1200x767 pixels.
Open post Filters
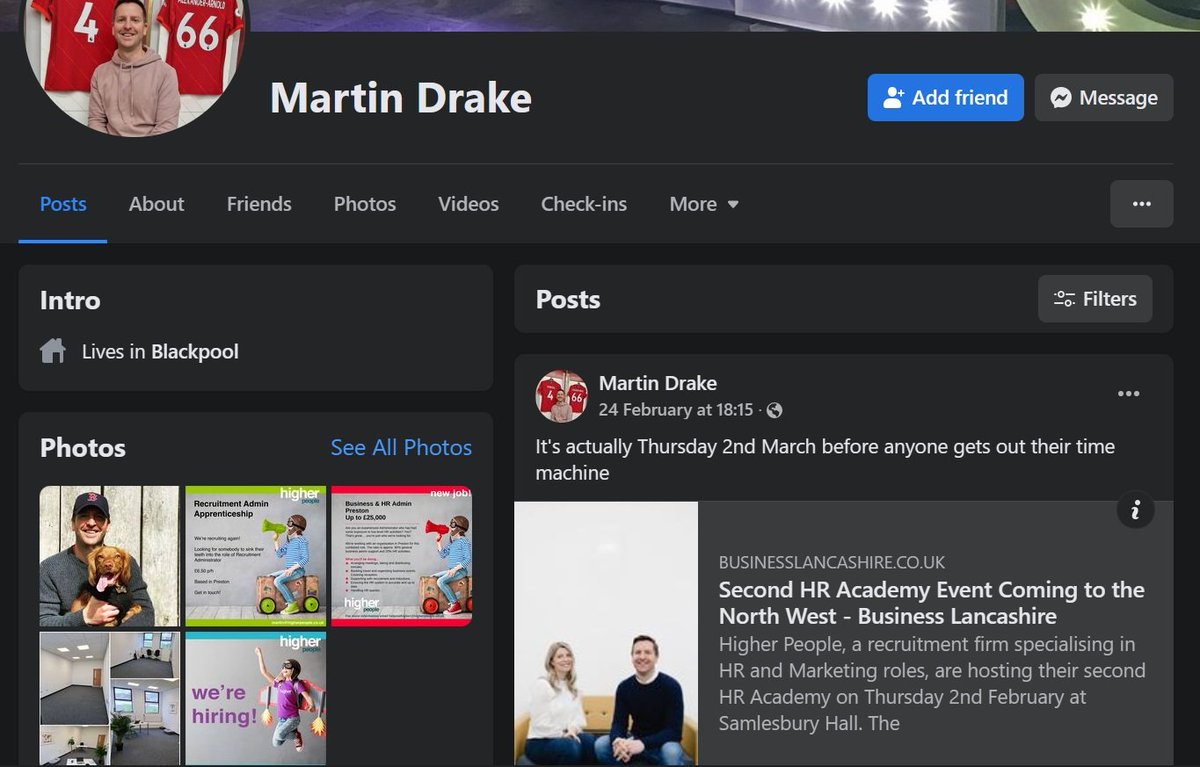(1095, 299)
